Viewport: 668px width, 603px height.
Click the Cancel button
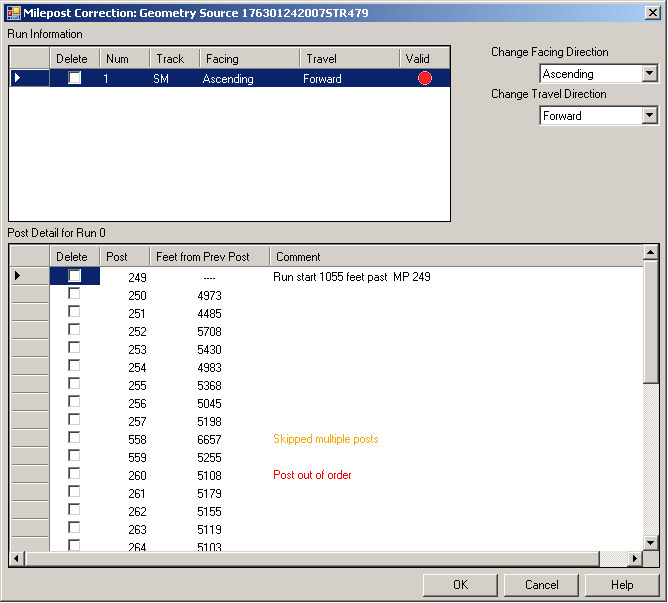tap(541, 585)
